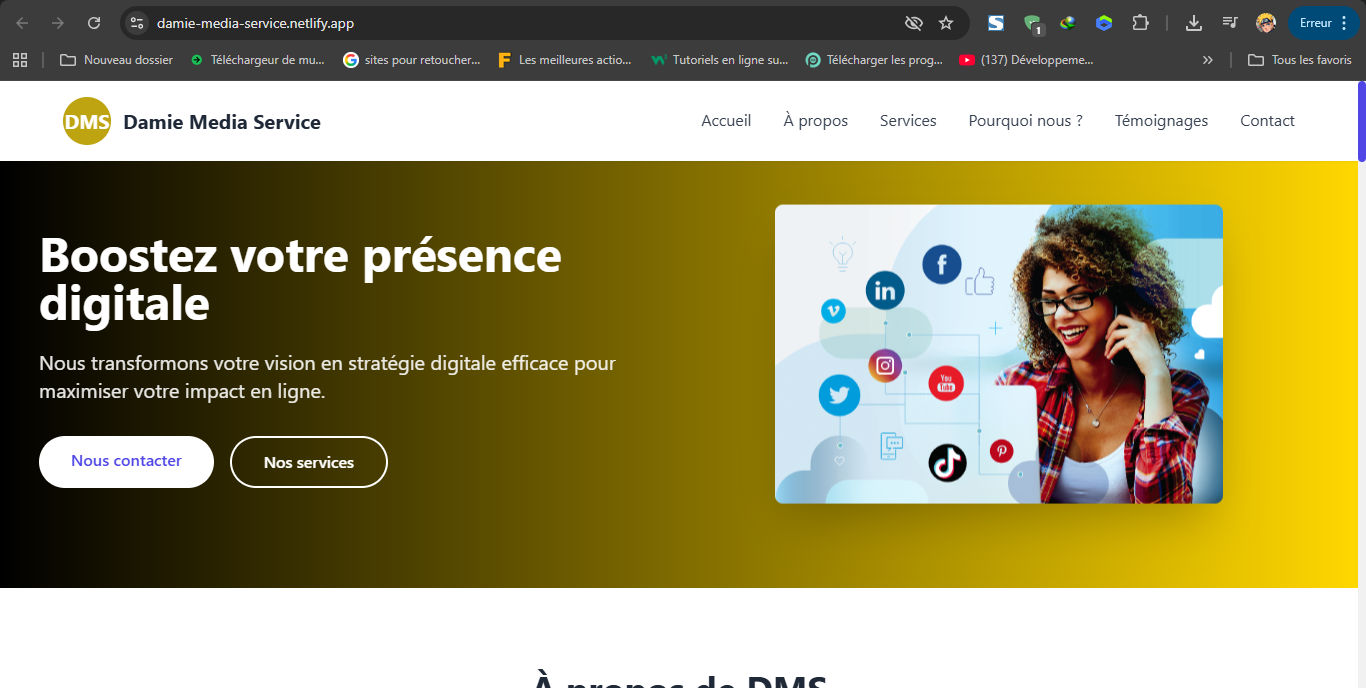Open the Téléchargeur de mu... bookmark
Screen dimensions: 1366x688
pos(258,60)
